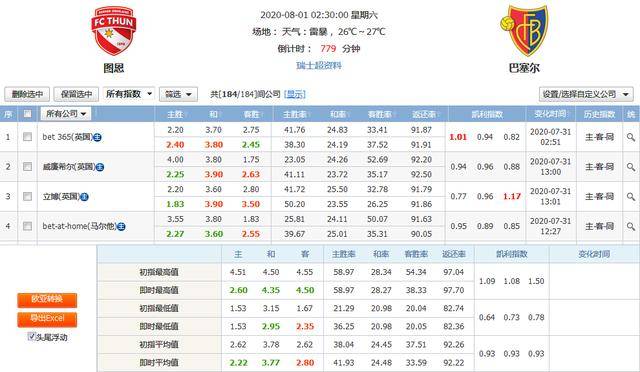Viewport: 640px width, 372px height.
Task: Sort by 和 column header
Action: 213,115
